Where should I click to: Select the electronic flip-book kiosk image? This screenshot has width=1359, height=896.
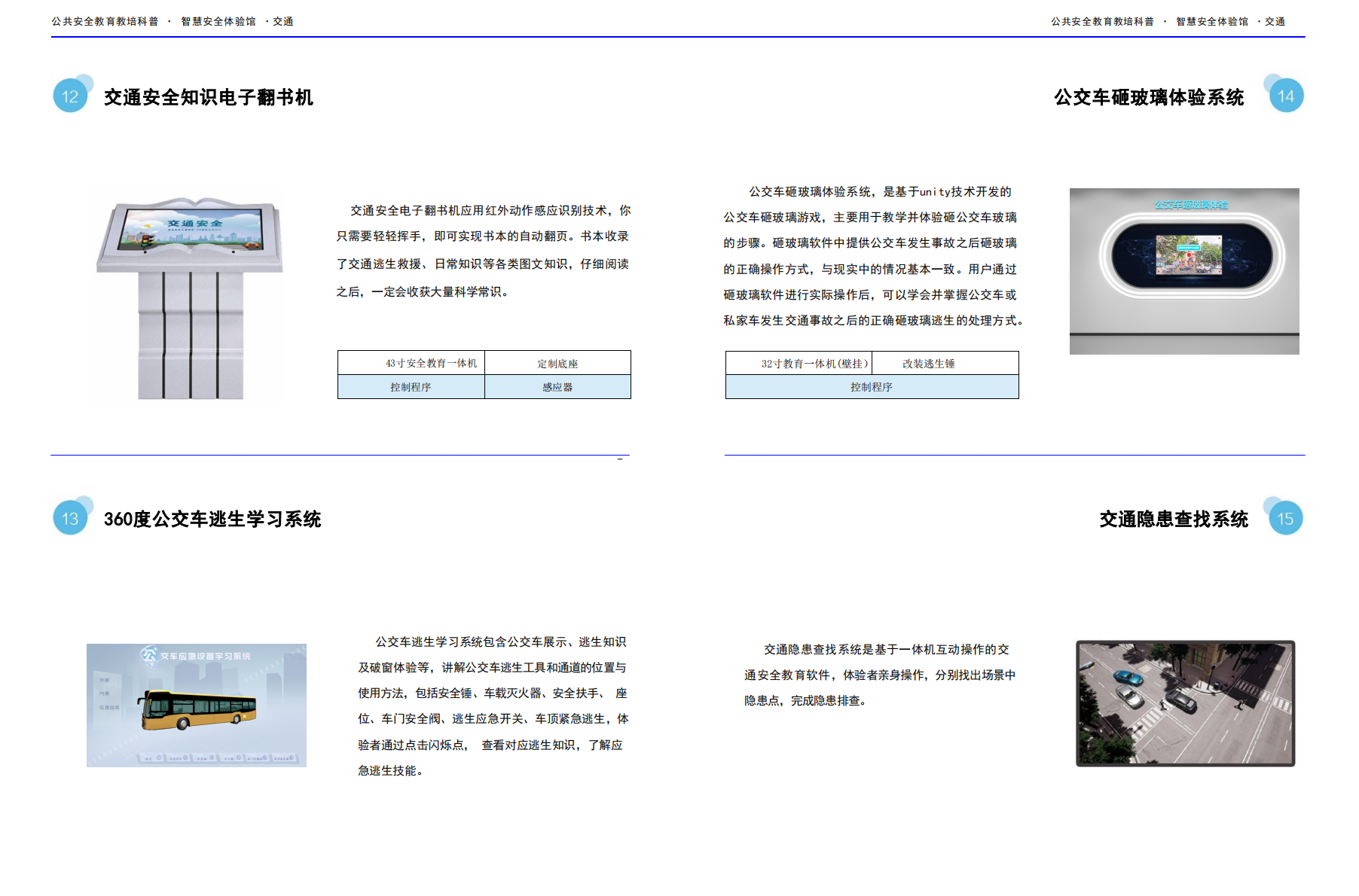click(x=190, y=298)
